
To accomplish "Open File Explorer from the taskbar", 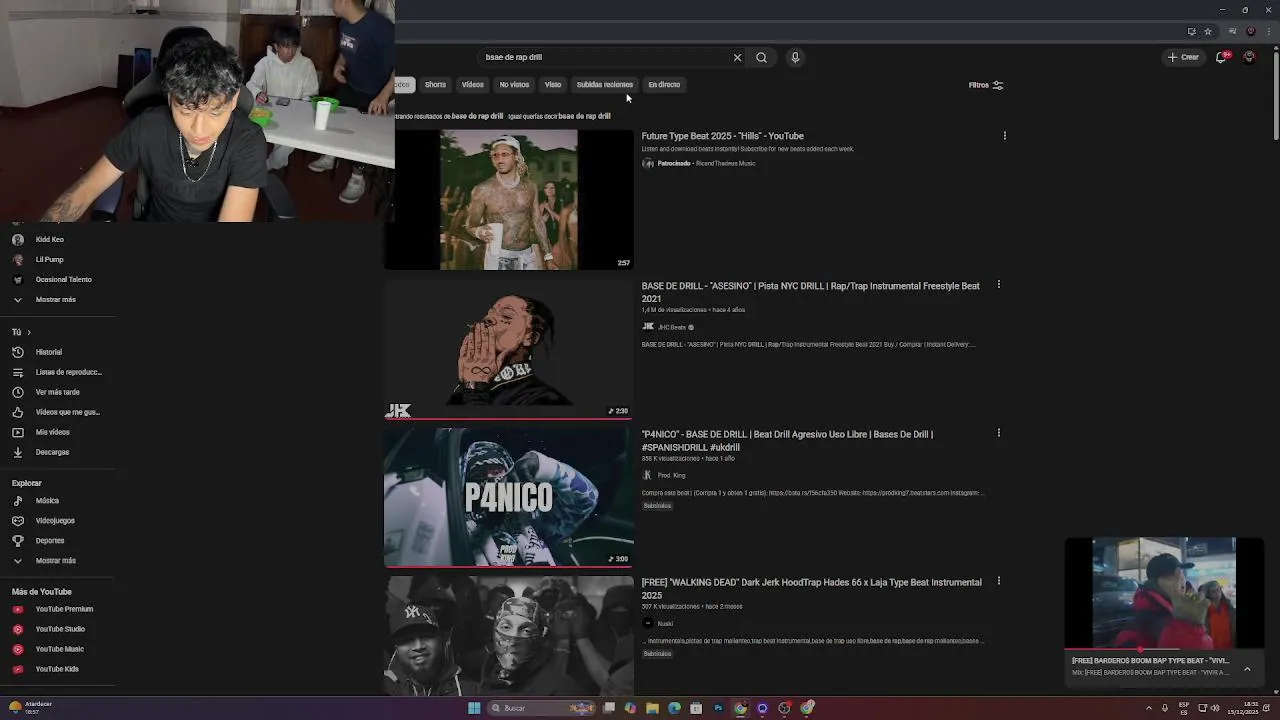I will (x=652, y=708).
